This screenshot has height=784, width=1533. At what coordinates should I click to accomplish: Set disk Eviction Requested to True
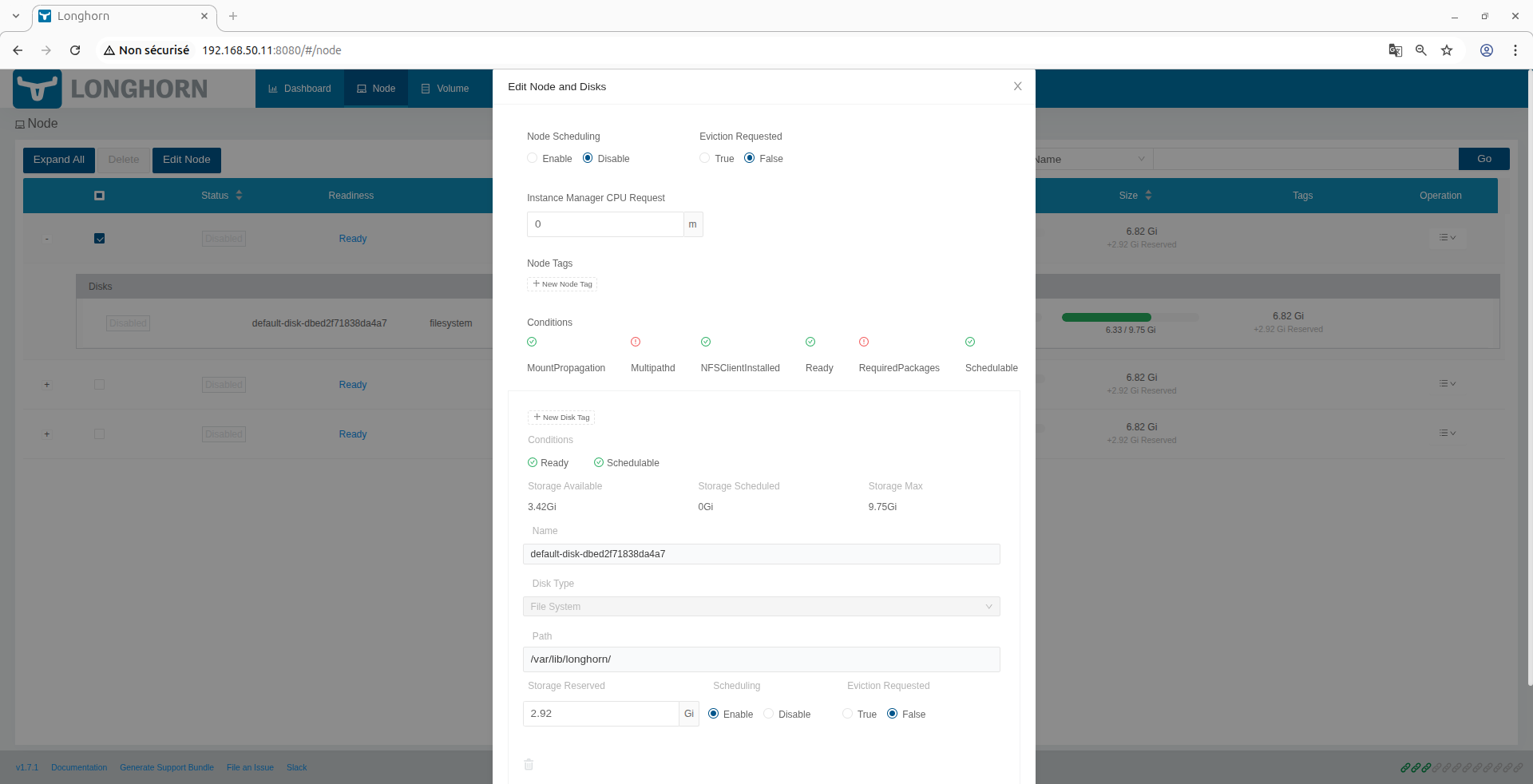(847, 714)
